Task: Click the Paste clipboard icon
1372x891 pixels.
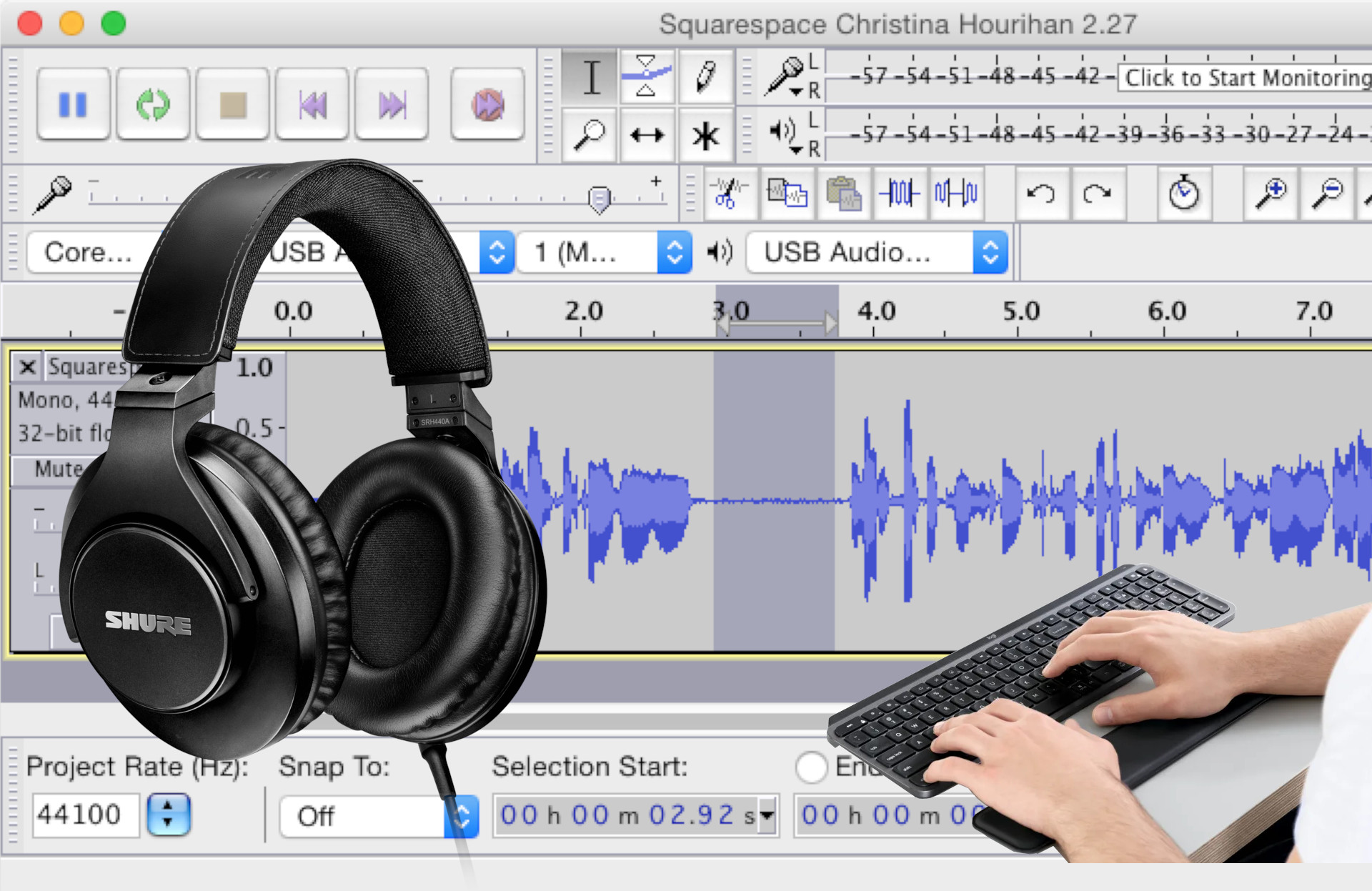Action: [x=844, y=194]
